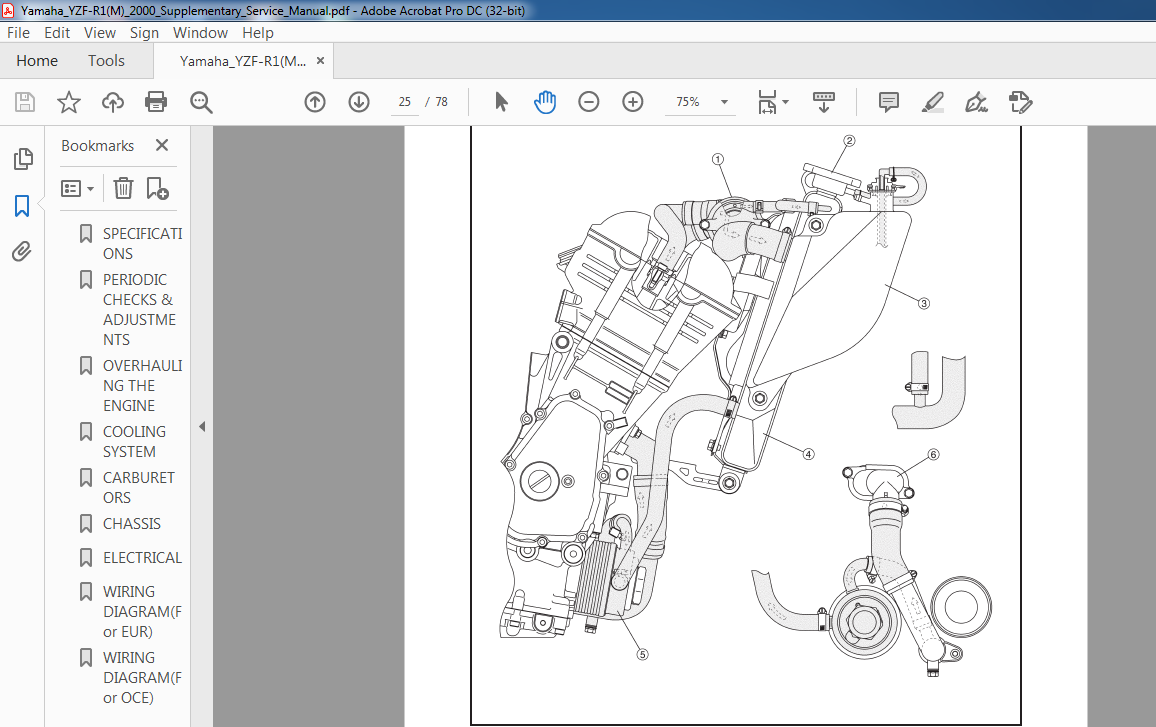Click the Adobe Acrobat app icon in title bar
The width and height of the screenshot is (1156, 727).
7,10
